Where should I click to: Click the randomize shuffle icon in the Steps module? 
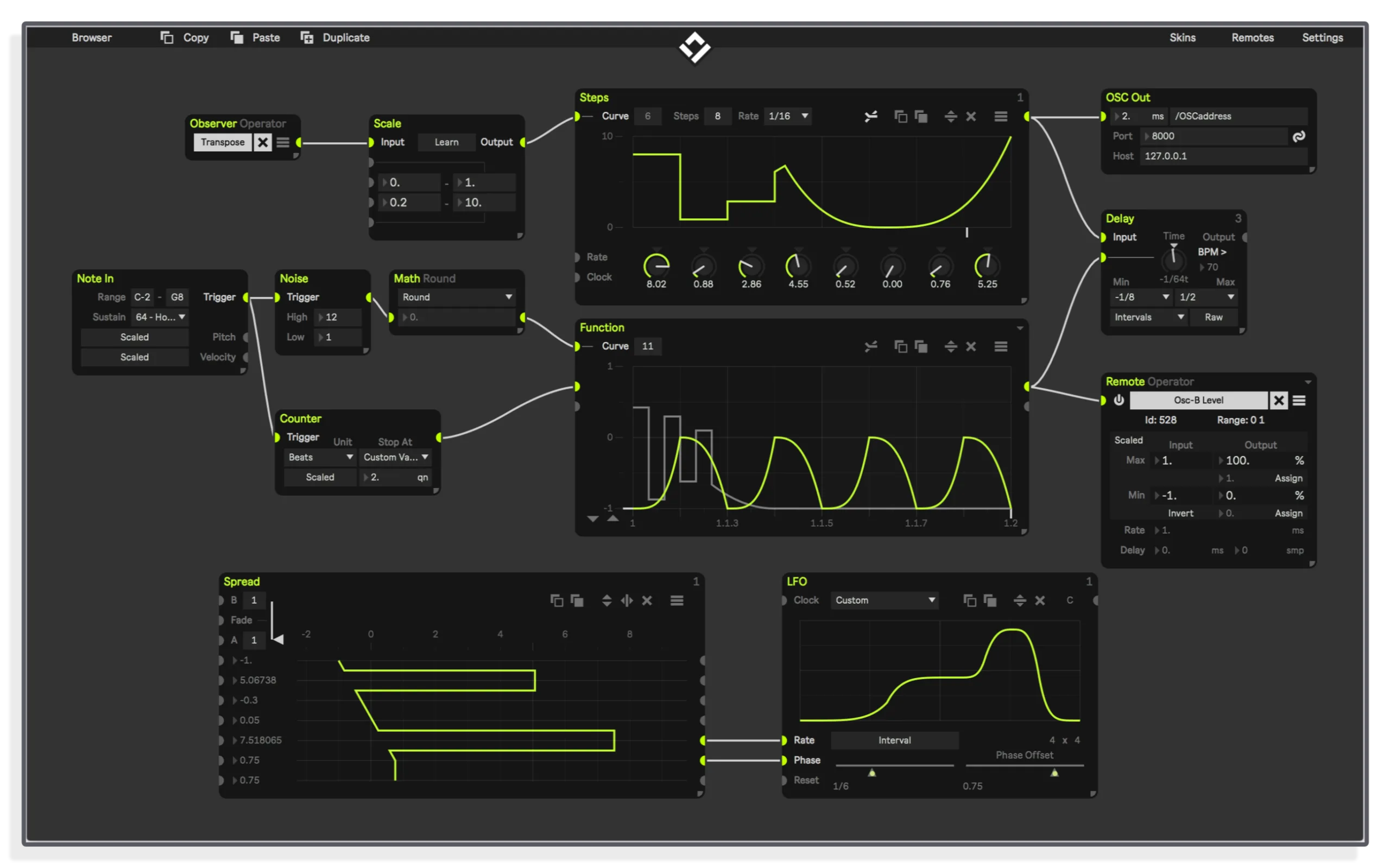pyautogui.click(x=870, y=117)
